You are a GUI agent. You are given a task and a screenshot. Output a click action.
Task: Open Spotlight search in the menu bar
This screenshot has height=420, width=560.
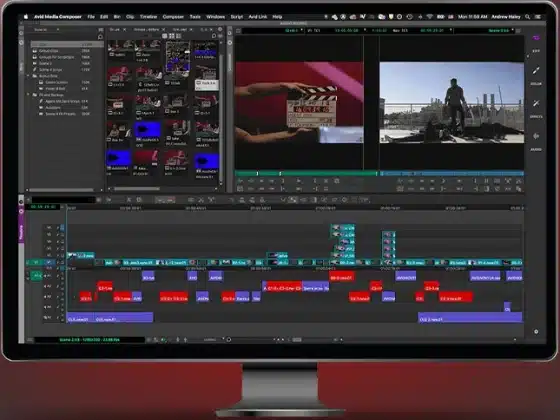tap(528, 17)
